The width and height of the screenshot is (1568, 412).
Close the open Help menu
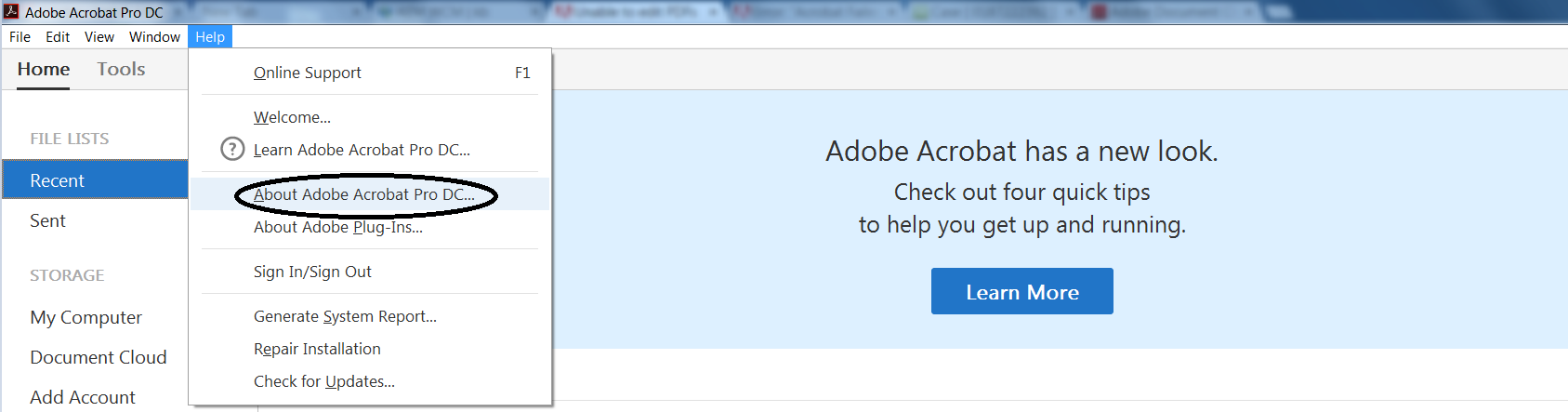point(210,37)
